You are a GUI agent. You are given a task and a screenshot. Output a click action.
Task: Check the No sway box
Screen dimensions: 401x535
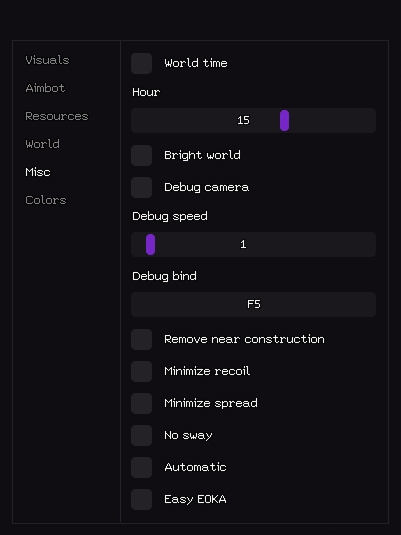(x=142, y=435)
